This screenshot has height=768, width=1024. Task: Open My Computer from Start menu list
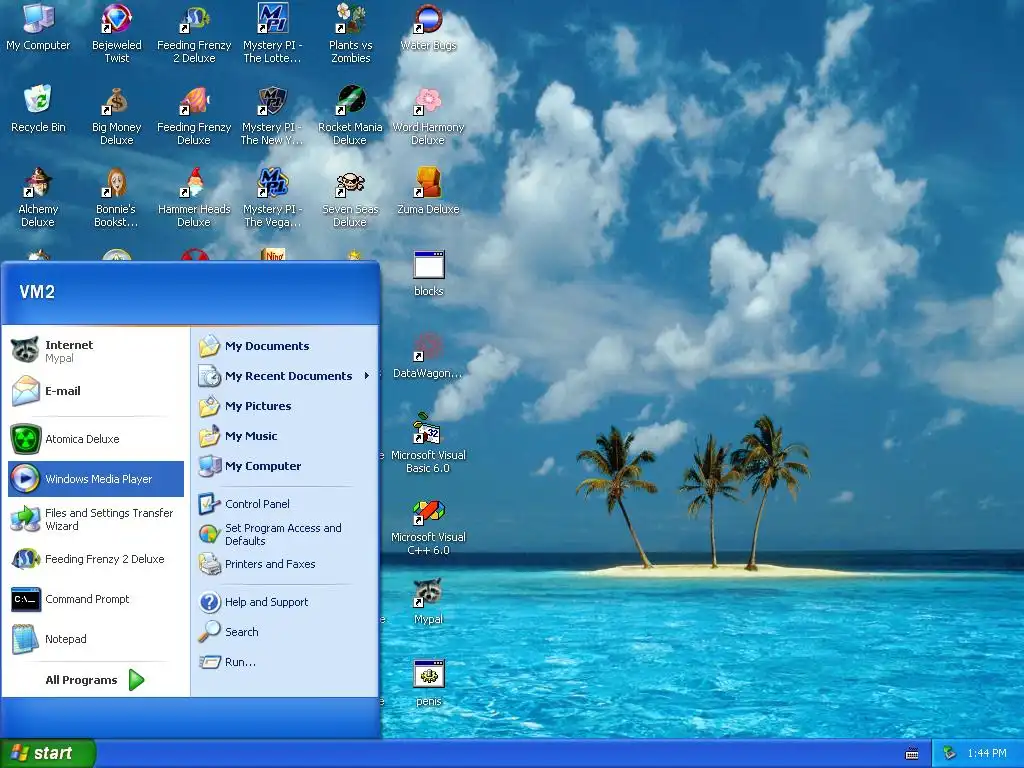tap(285, 466)
